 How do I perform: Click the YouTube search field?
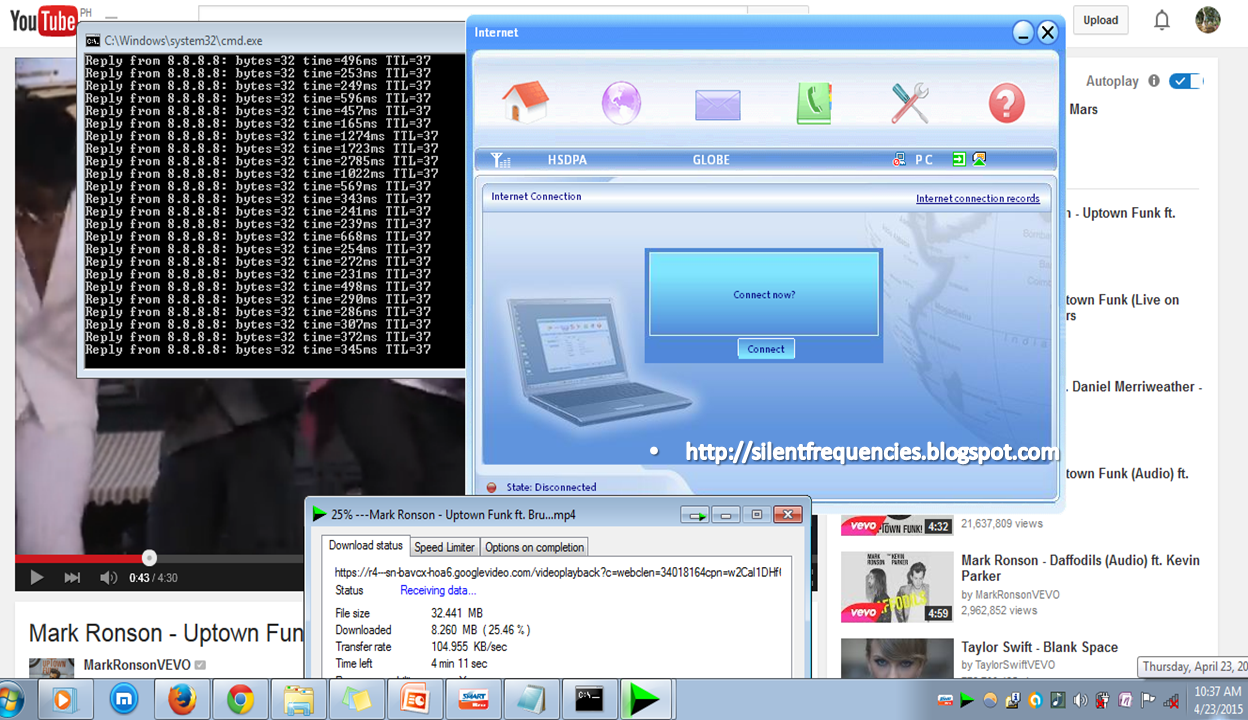click(472, 12)
